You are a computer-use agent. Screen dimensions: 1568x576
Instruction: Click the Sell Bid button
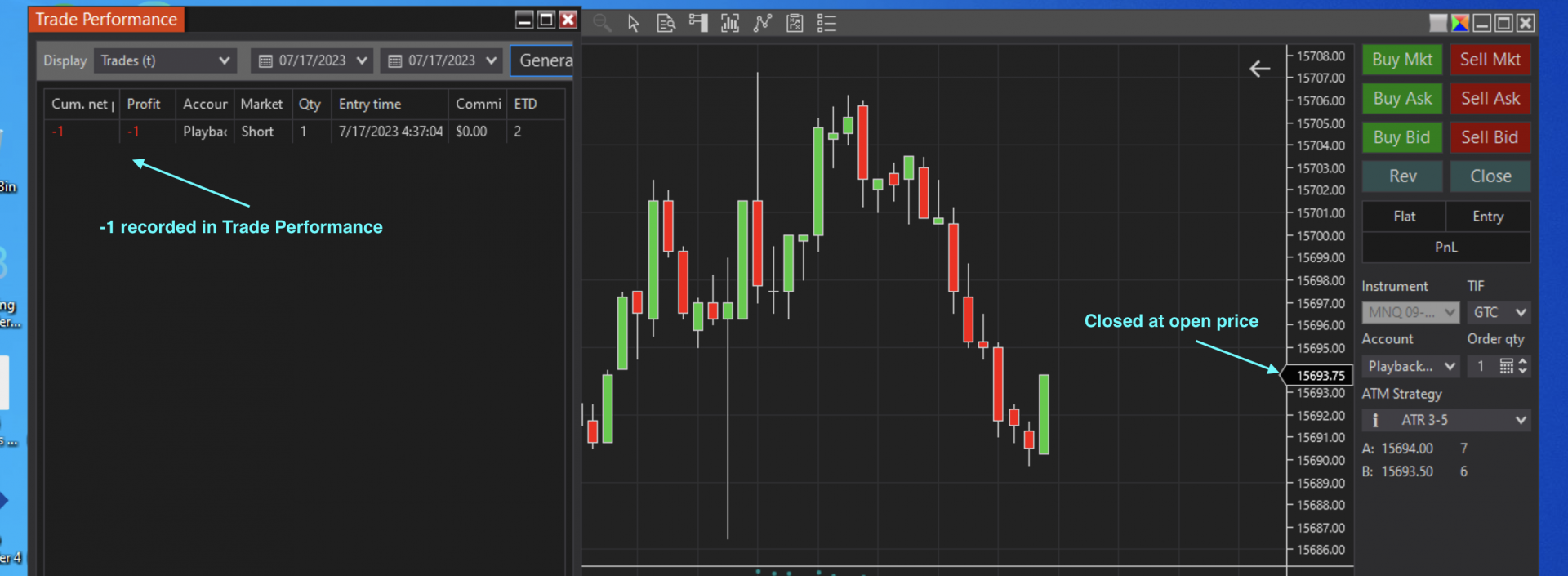pyautogui.click(x=1490, y=137)
